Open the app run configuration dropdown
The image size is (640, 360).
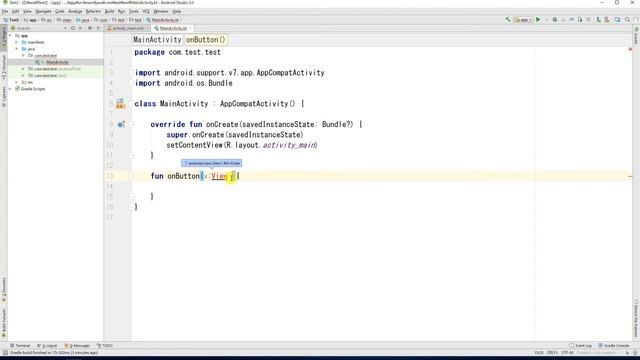(x=523, y=20)
